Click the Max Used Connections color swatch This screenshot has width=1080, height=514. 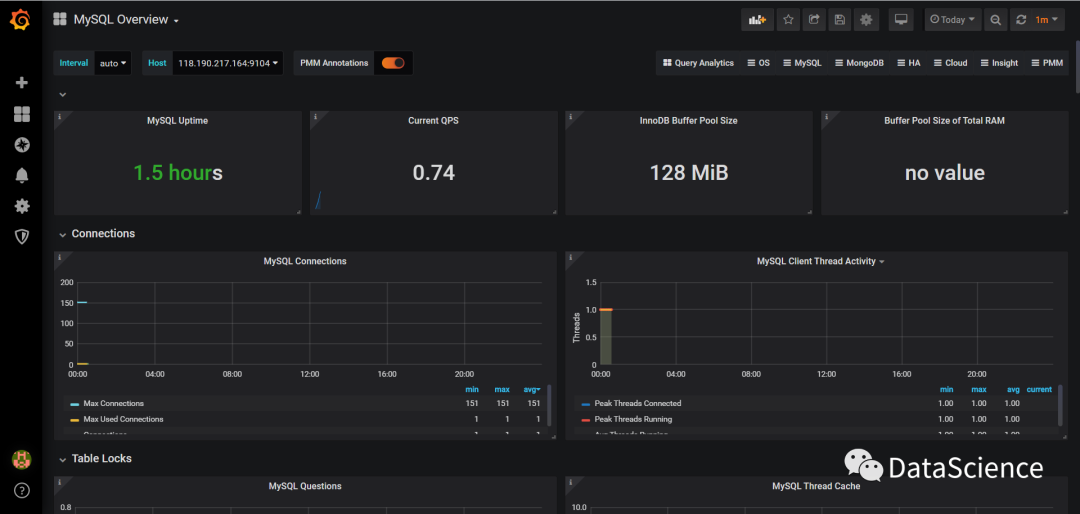point(74,420)
